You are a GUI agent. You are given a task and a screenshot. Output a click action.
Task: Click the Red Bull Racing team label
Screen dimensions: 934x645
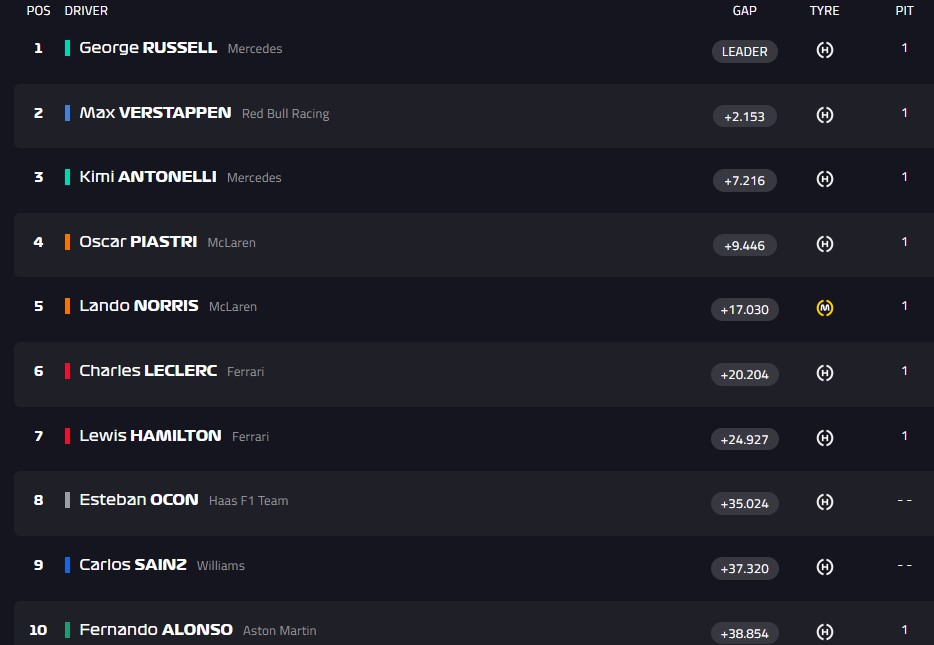tap(285, 114)
